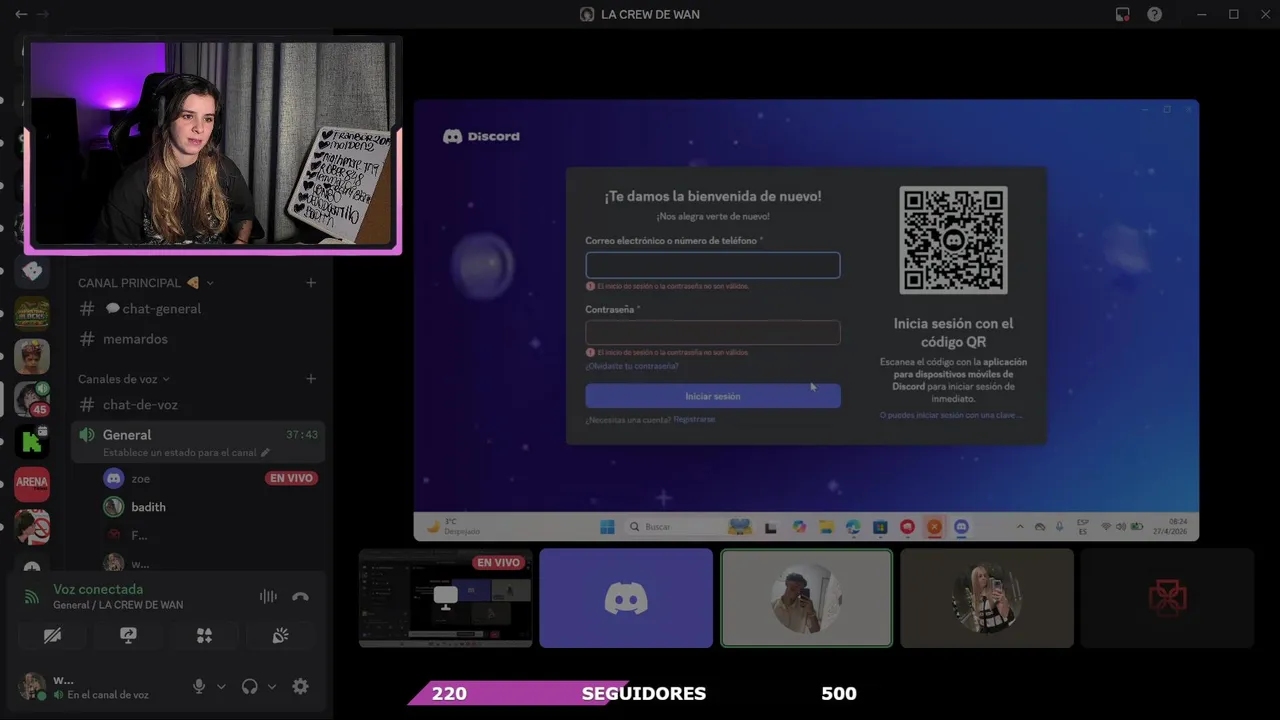Open the memardos channel
The image size is (1280, 720).
198,339
